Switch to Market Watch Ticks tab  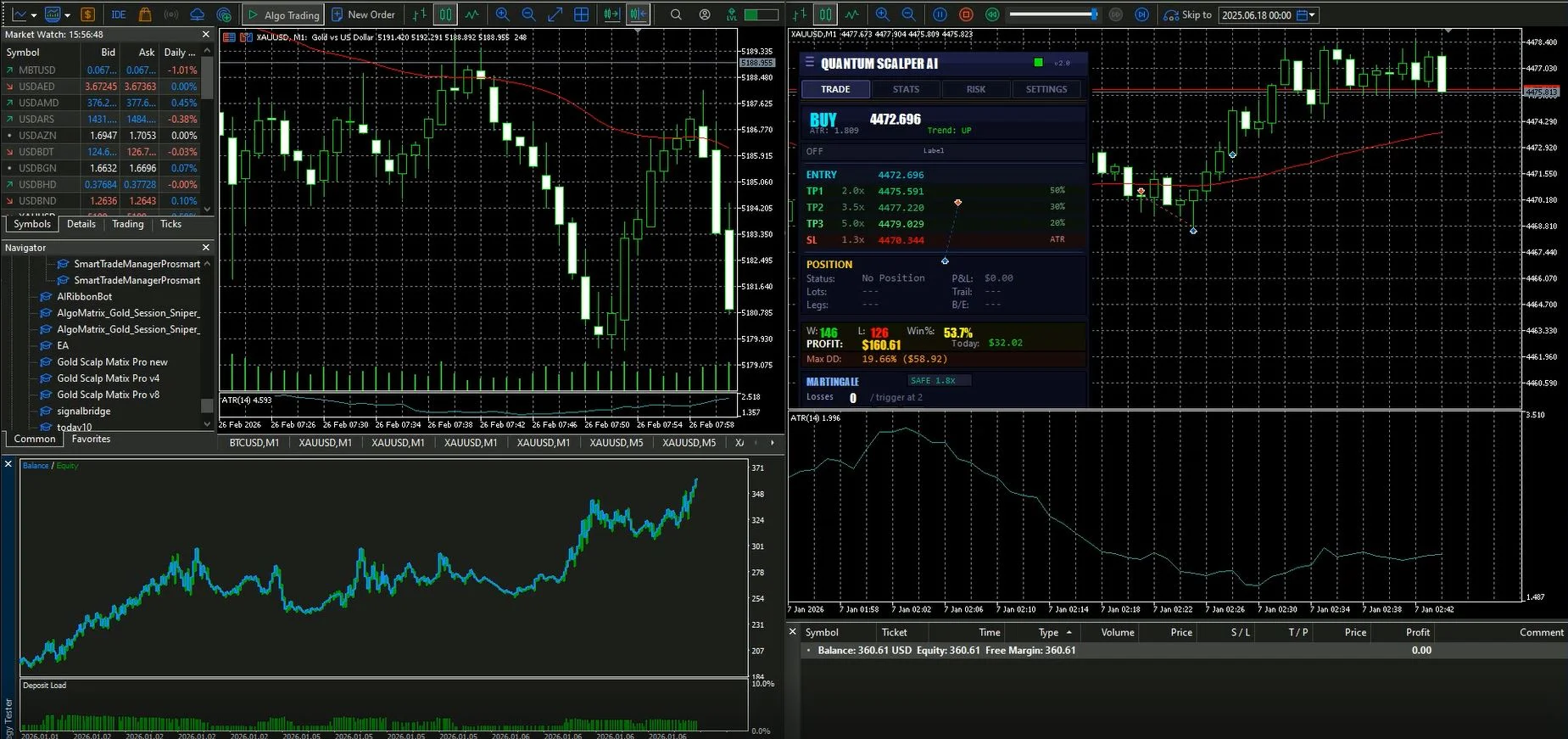pos(170,224)
